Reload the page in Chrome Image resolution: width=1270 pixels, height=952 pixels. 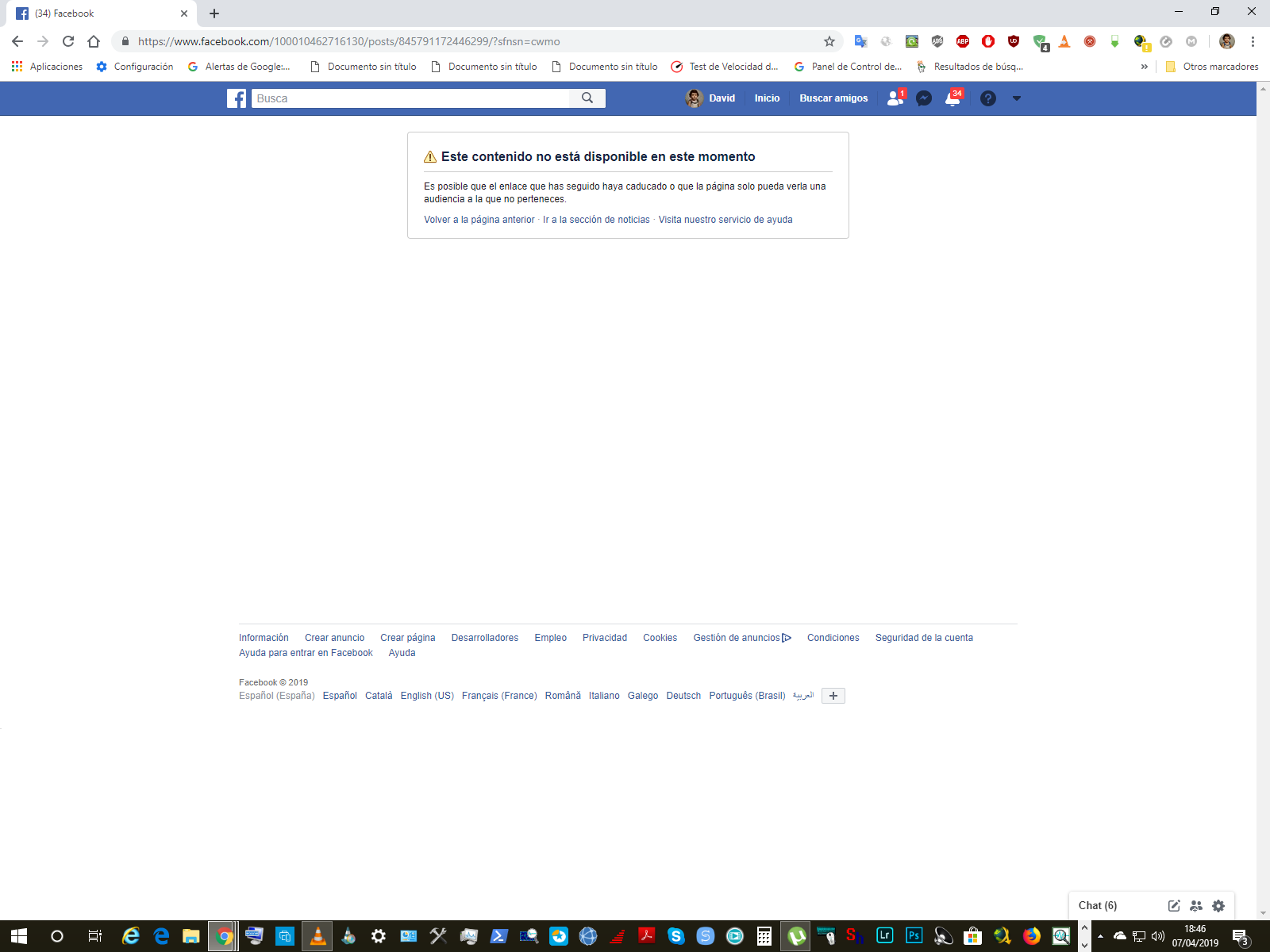(68, 41)
